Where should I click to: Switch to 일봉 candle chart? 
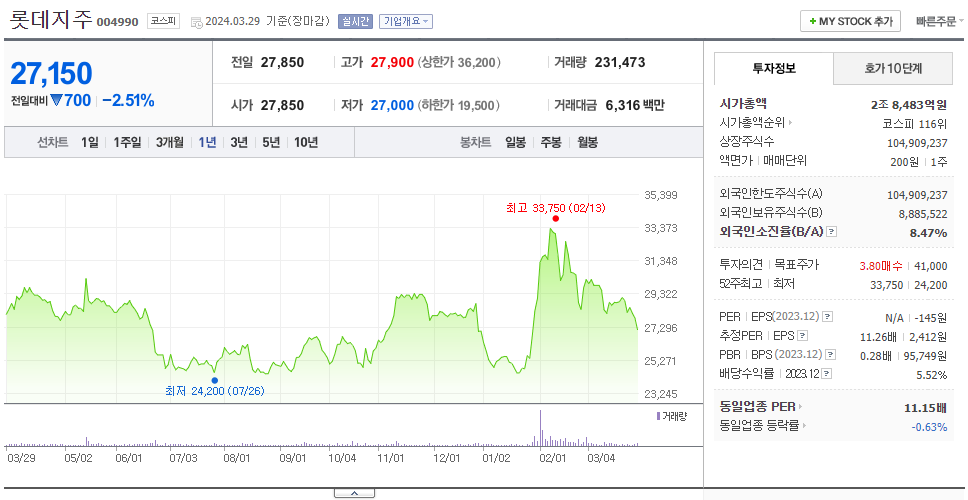click(515, 143)
